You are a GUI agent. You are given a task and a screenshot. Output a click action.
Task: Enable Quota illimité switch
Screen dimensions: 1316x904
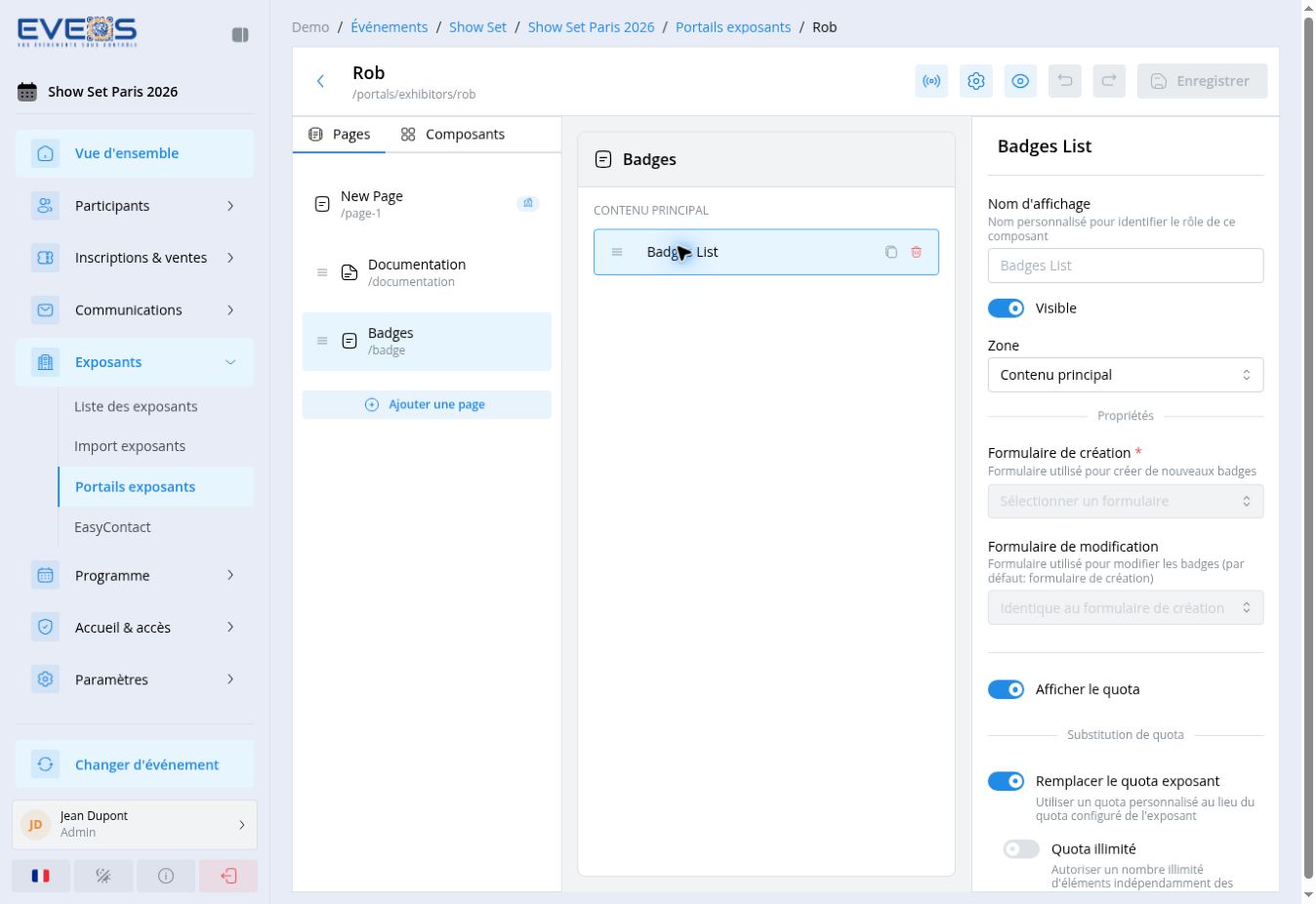click(x=1022, y=849)
